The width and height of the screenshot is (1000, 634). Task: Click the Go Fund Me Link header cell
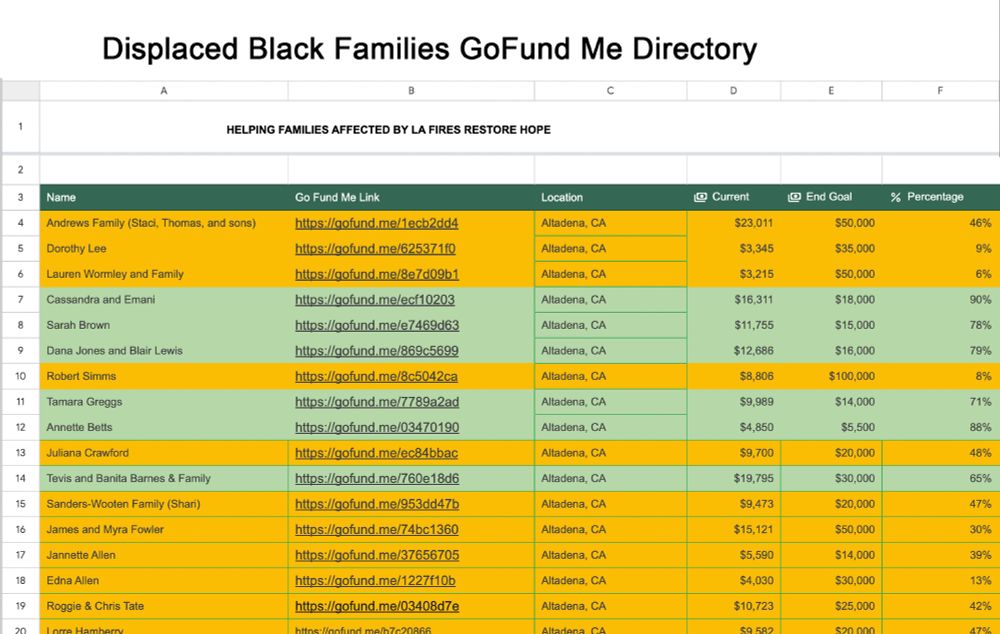pyautogui.click(x=411, y=197)
